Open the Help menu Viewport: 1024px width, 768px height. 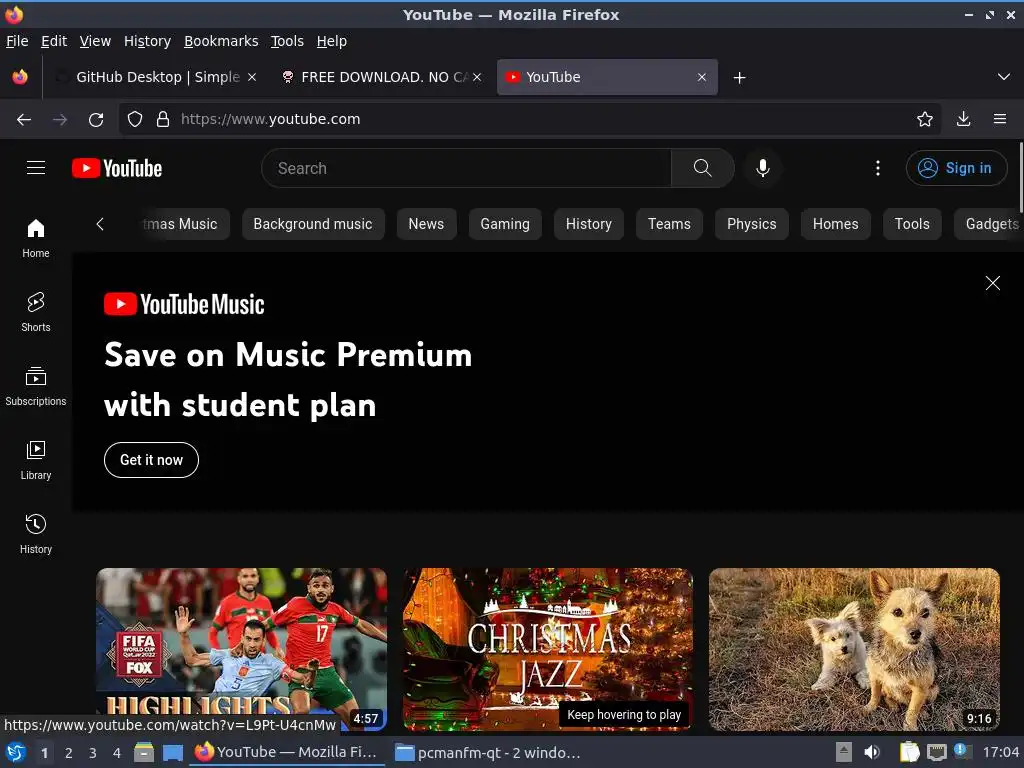pos(332,41)
